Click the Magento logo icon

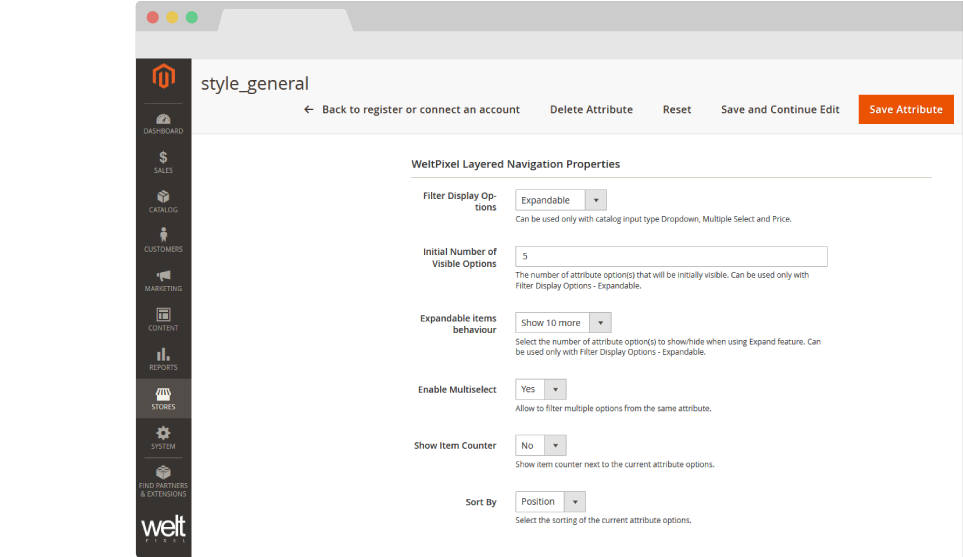click(x=163, y=77)
